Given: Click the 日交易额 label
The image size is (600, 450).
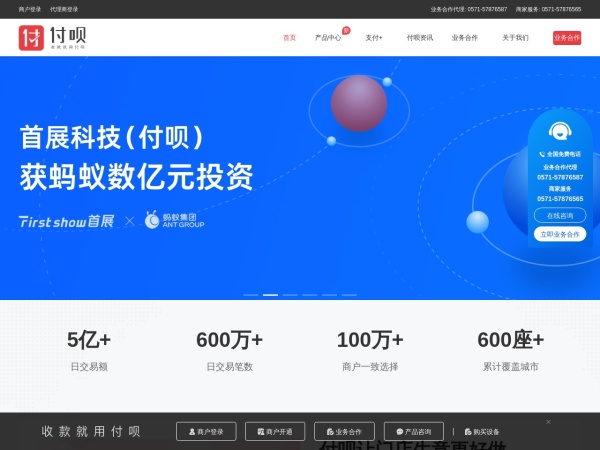Looking at the screenshot, I should [x=89, y=367].
